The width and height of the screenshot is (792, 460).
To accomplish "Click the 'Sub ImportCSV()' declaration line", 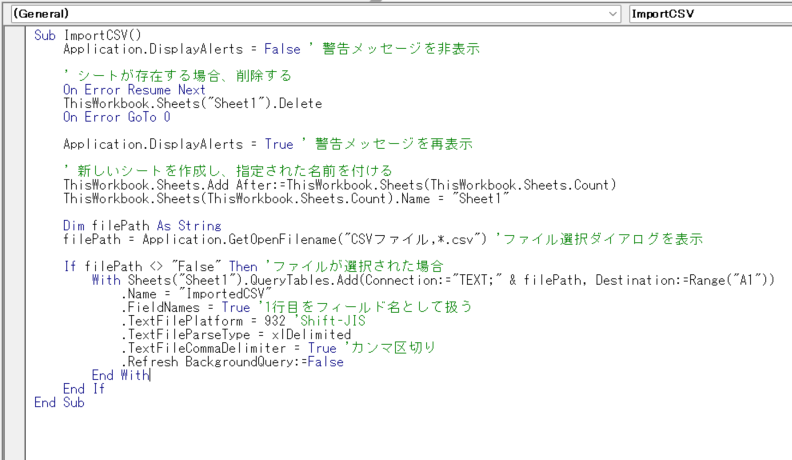I will tap(88, 35).
